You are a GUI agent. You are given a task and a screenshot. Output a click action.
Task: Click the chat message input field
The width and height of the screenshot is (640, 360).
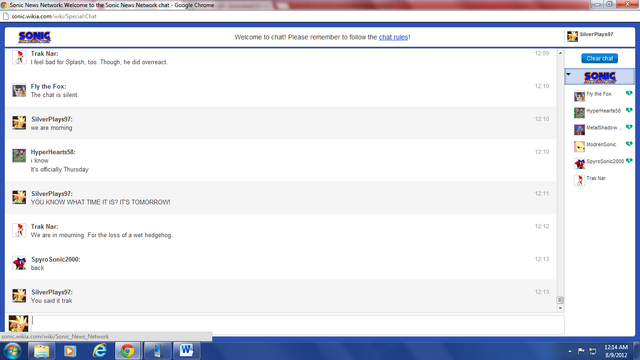coord(298,324)
